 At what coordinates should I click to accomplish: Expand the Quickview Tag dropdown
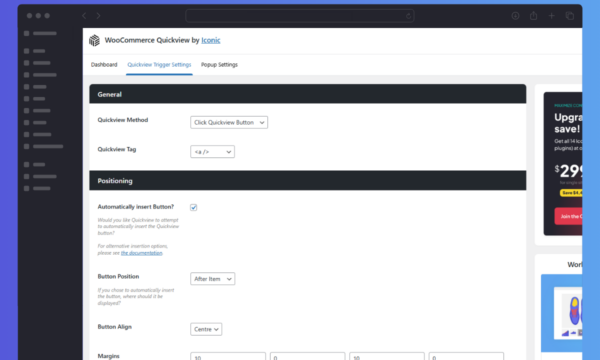(x=212, y=152)
